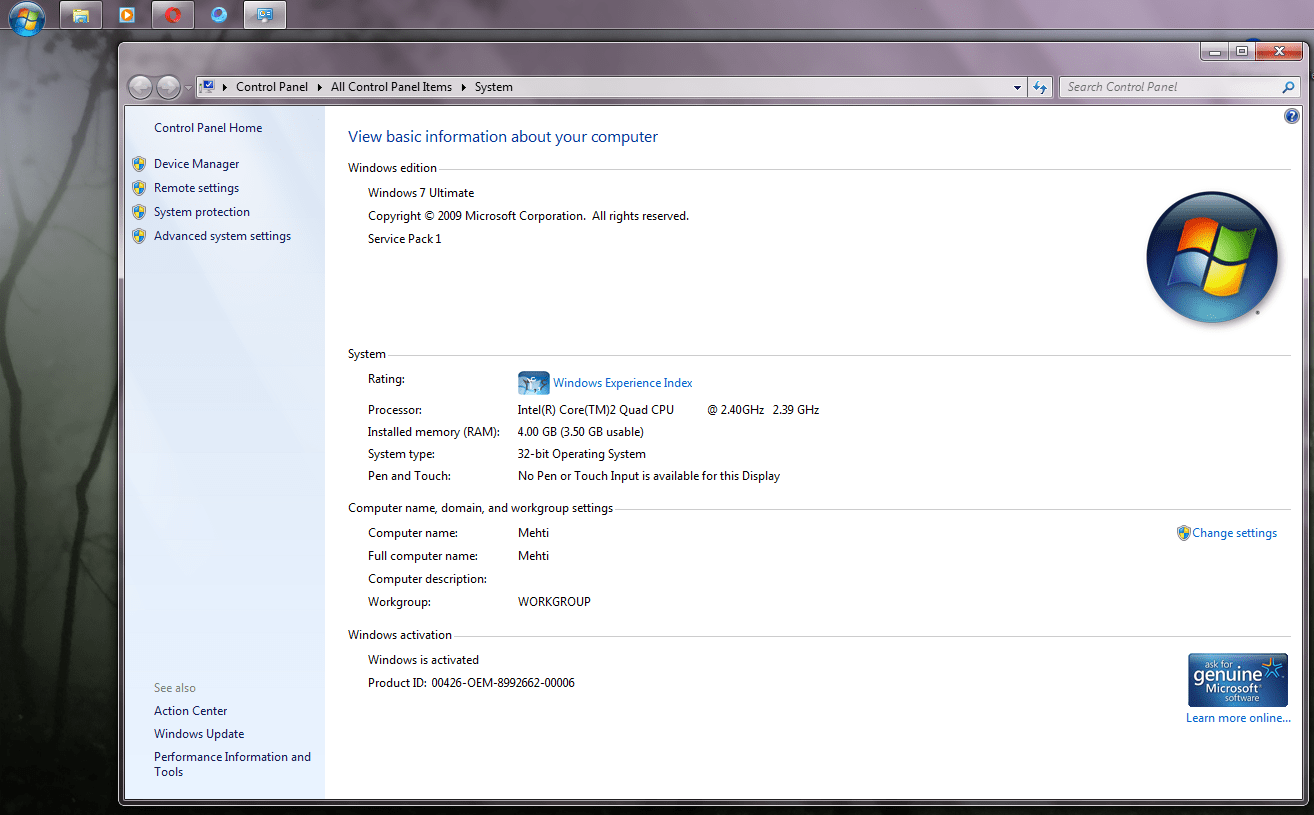This screenshot has width=1314, height=815.
Task: Open Action Center from See also
Action: tap(191, 711)
